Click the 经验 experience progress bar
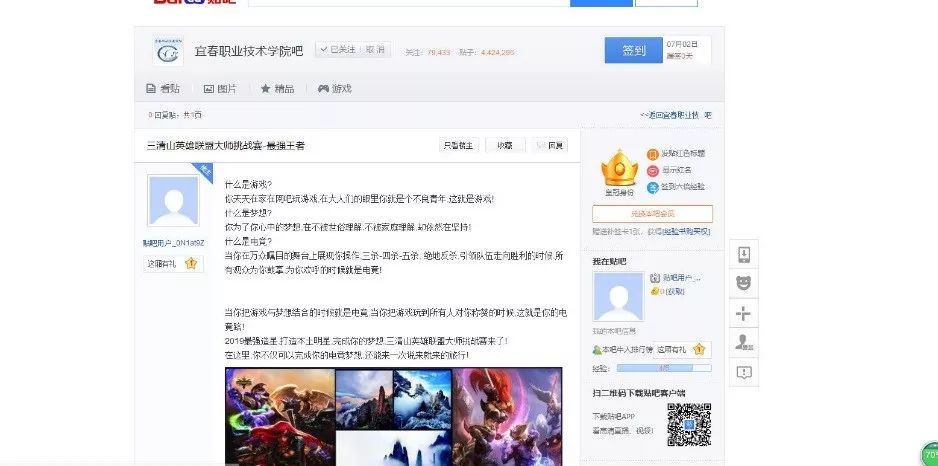Screen dimensions: 938x466 click(x=664, y=368)
